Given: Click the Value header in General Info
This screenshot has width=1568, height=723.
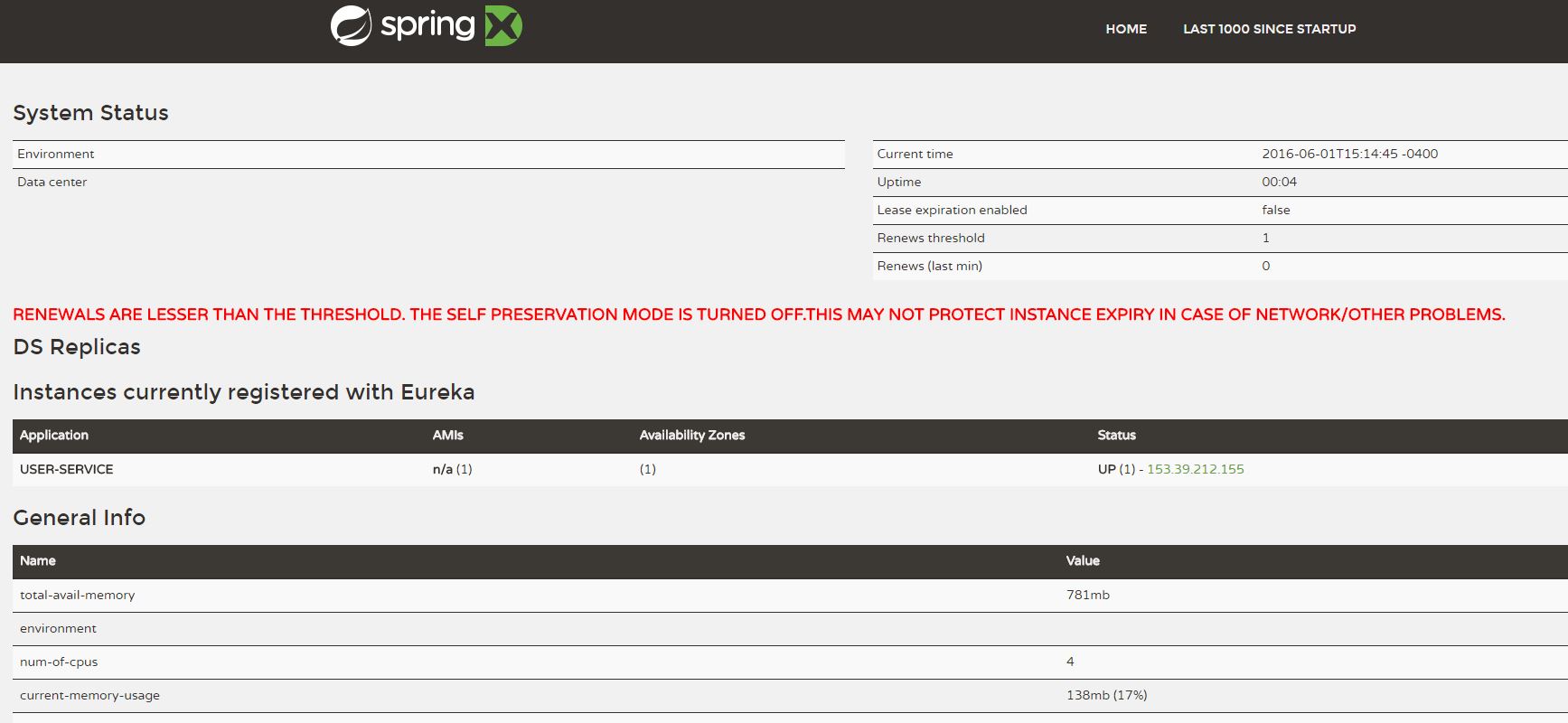Looking at the screenshot, I should pyautogui.click(x=1082, y=560).
